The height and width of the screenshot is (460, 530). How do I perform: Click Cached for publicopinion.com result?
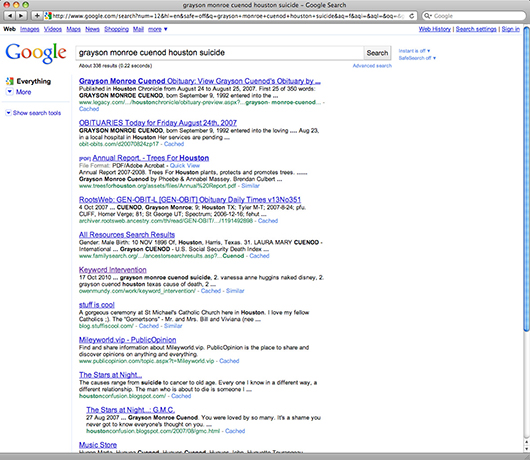(x=229, y=361)
